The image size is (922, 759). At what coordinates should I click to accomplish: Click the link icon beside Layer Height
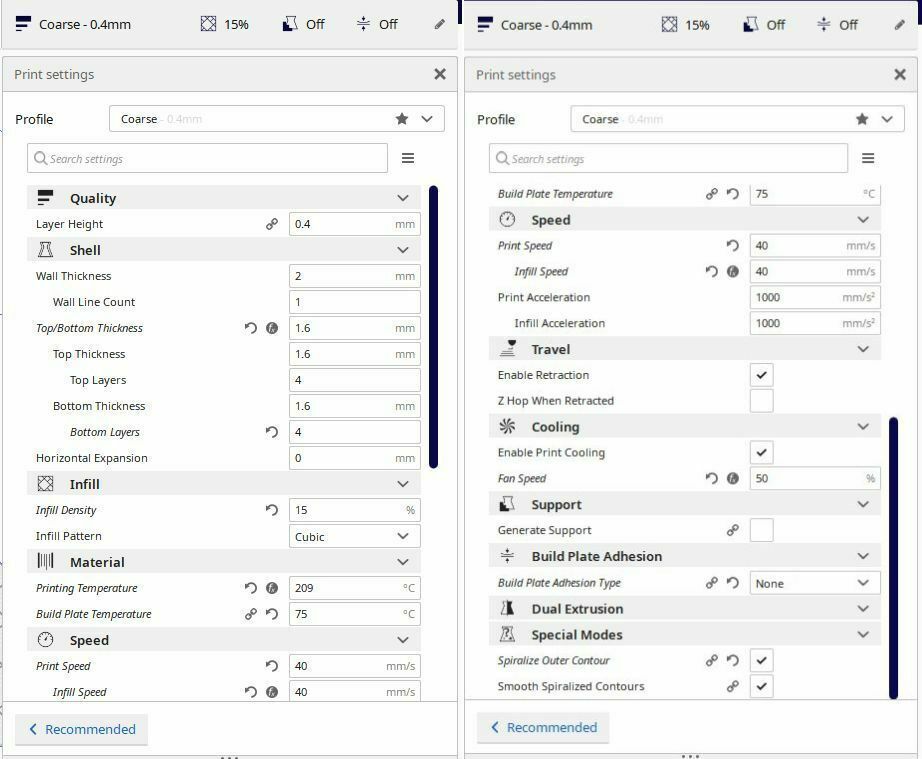271,224
